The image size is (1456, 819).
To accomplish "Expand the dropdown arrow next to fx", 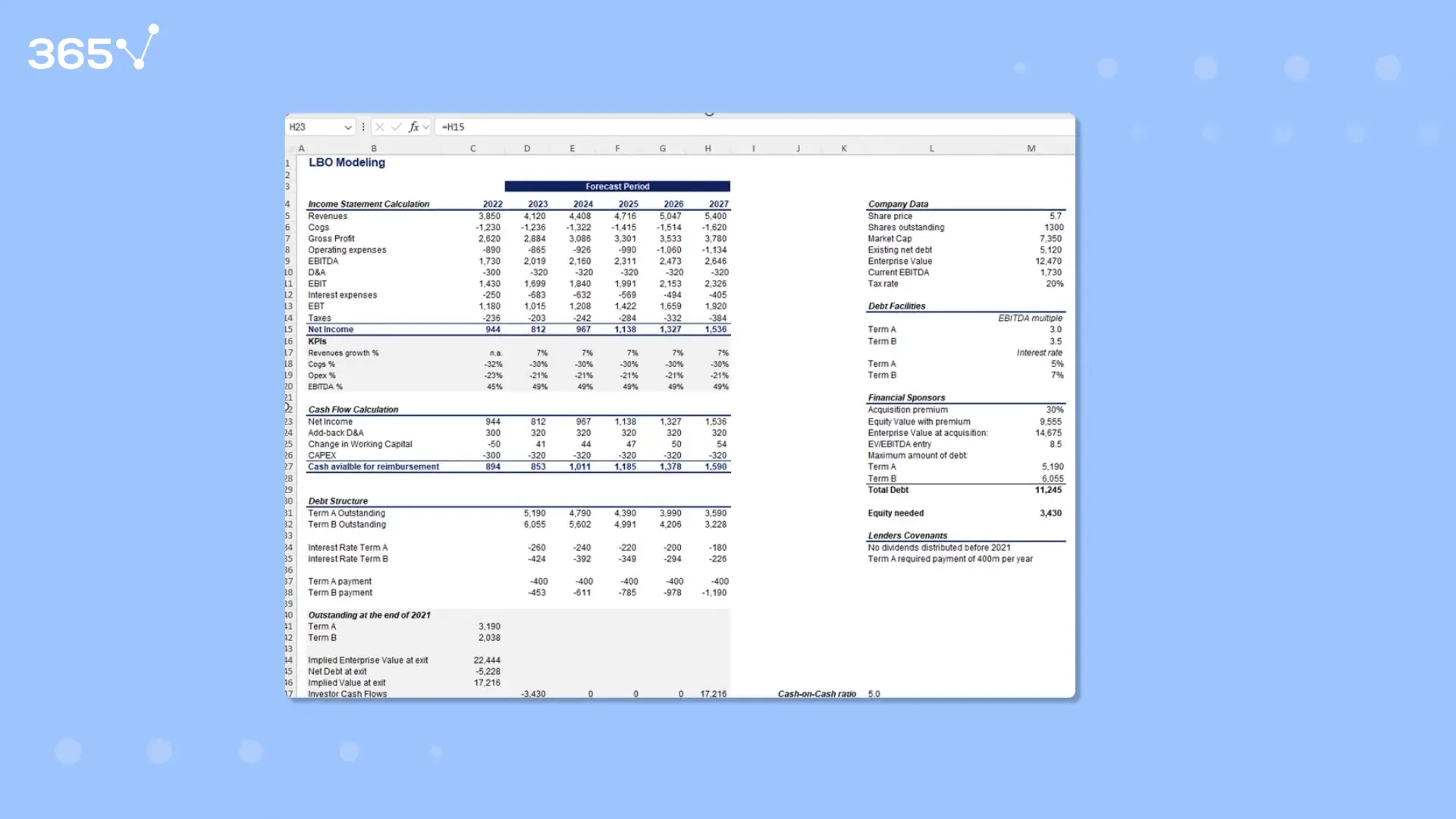I will (426, 127).
